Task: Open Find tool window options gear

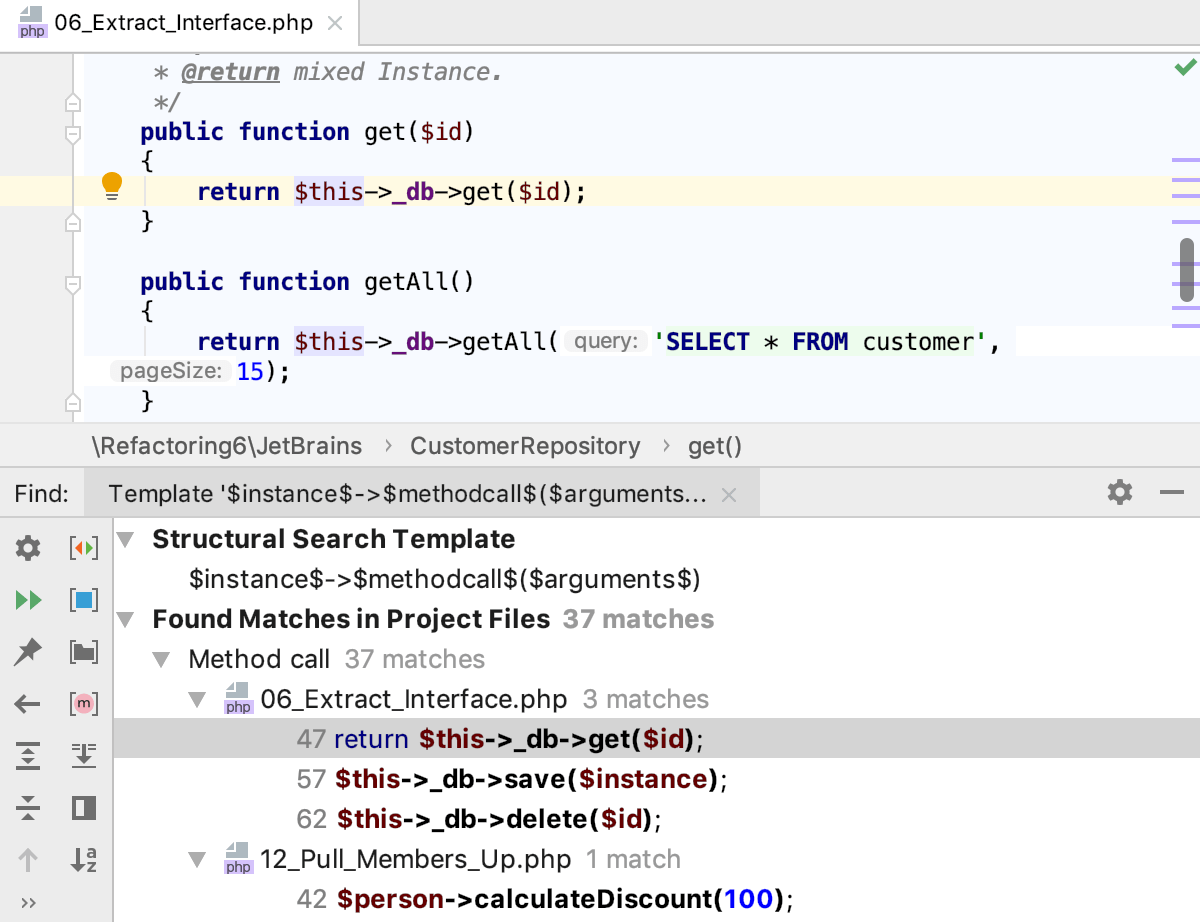Action: tap(1120, 492)
